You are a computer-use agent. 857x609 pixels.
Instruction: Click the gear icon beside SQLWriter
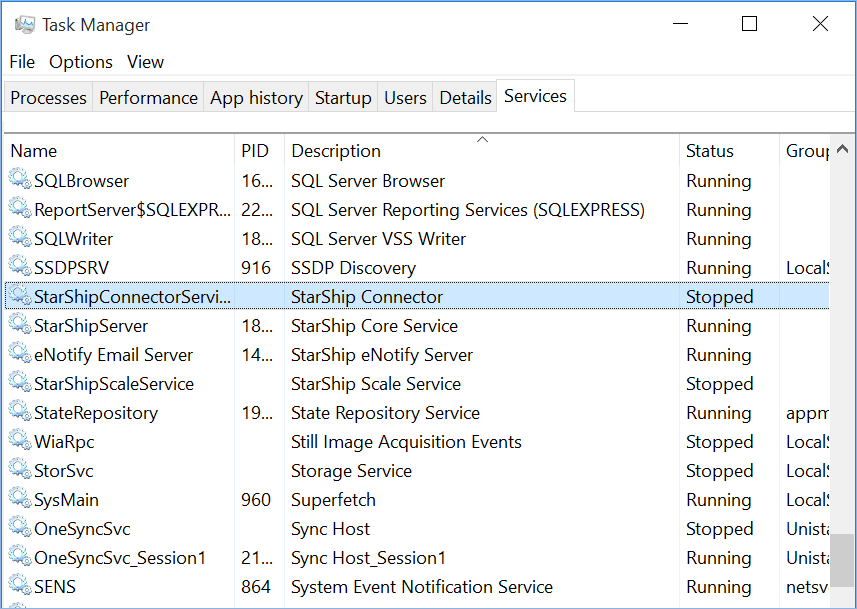[x=20, y=237]
